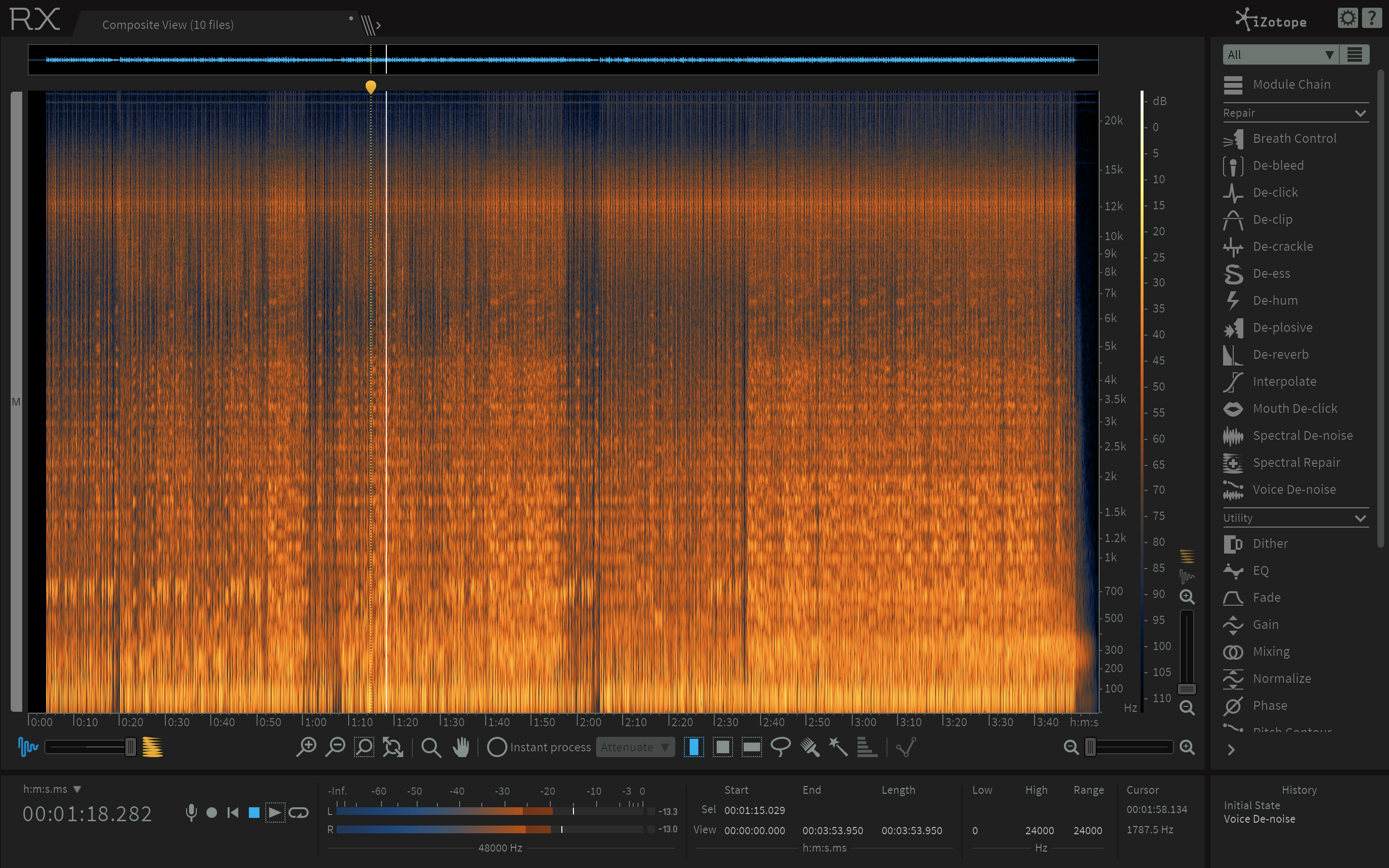Viewport: 1389px width, 868px height.
Task: Toggle play selection mode button
Action: 275,813
